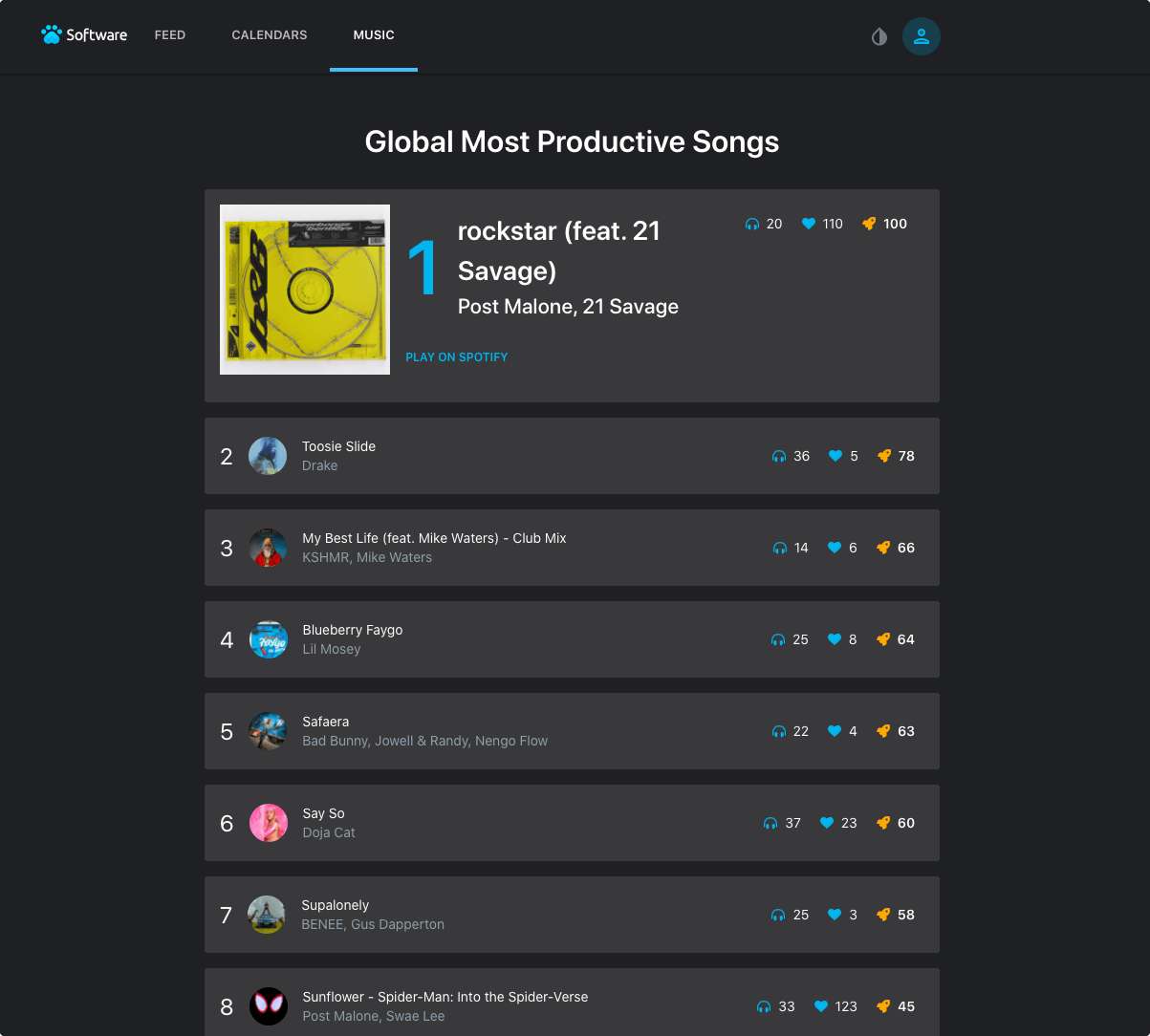Open the profile account icon
This screenshot has height=1036, width=1150.
click(x=921, y=35)
